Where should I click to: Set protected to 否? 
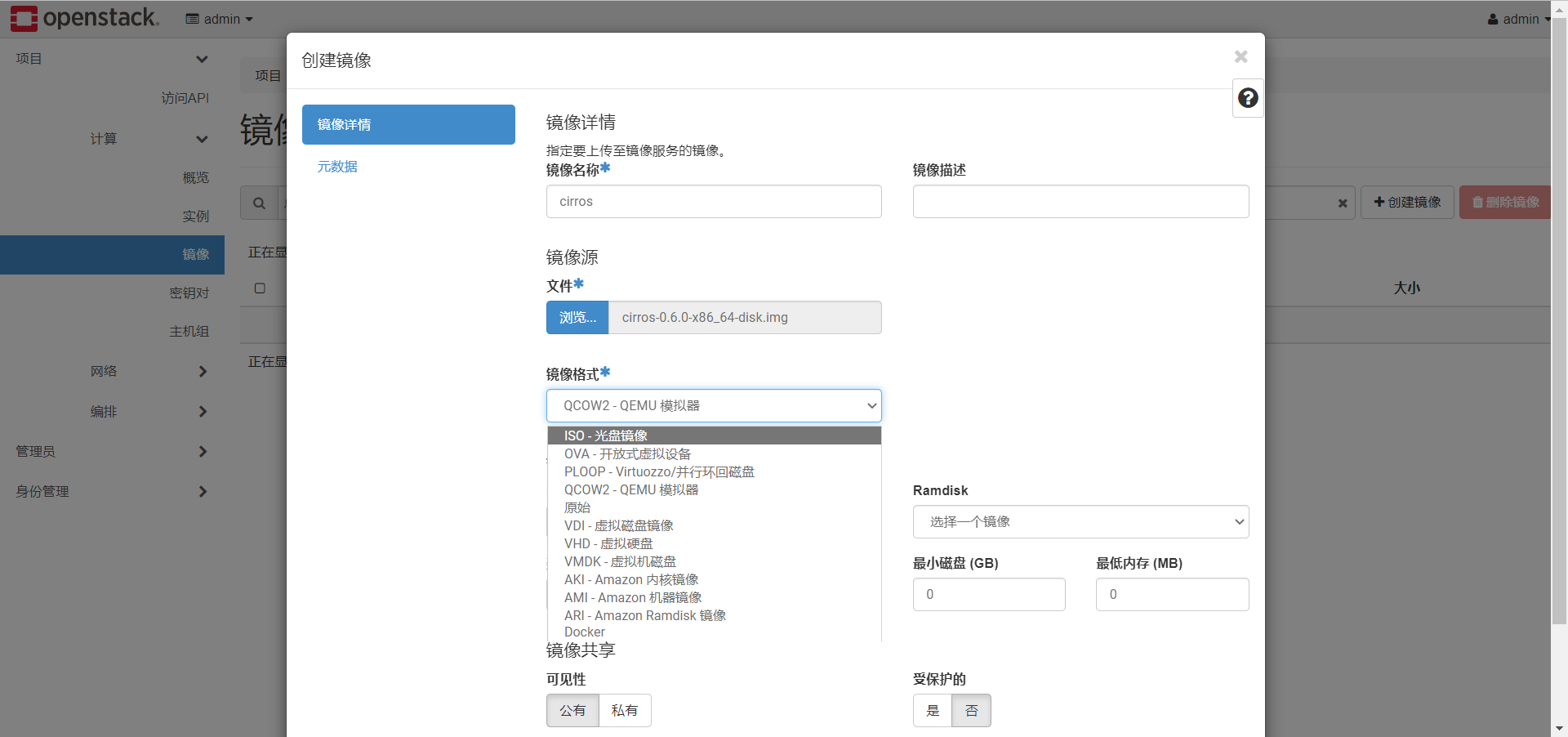click(x=972, y=710)
